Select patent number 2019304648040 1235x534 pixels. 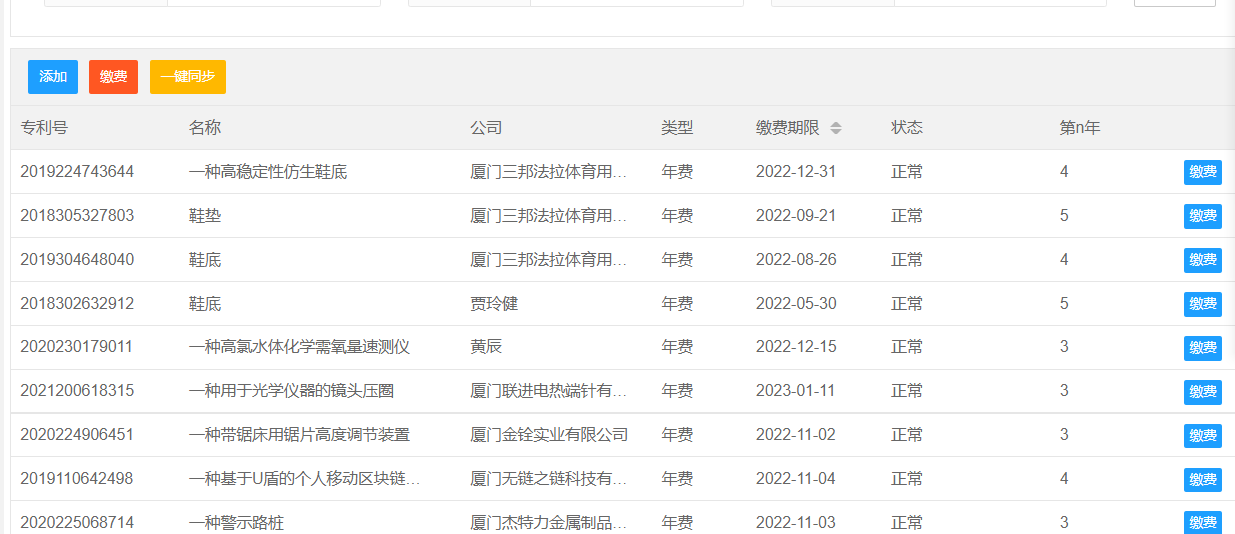(x=77, y=260)
